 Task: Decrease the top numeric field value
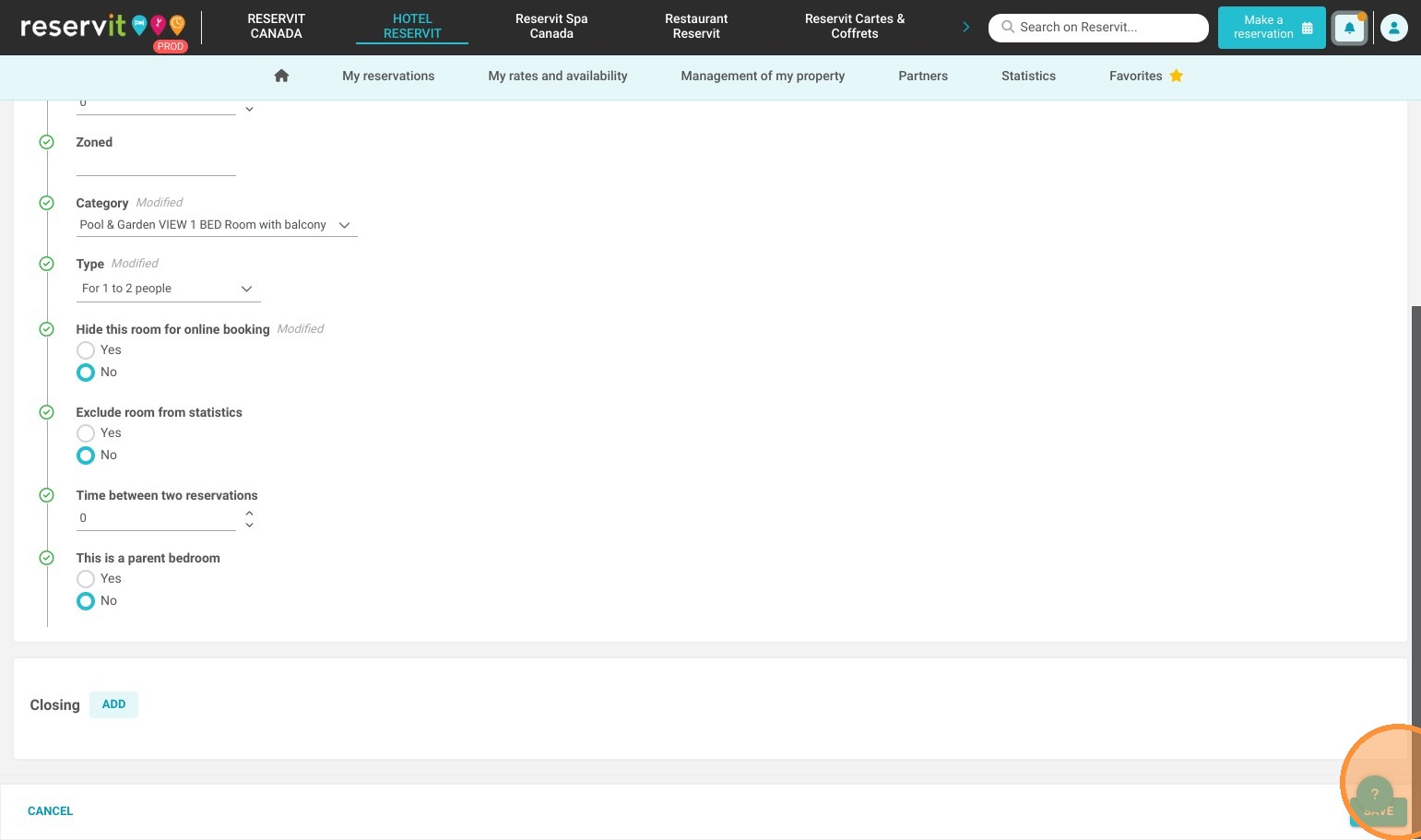249,109
